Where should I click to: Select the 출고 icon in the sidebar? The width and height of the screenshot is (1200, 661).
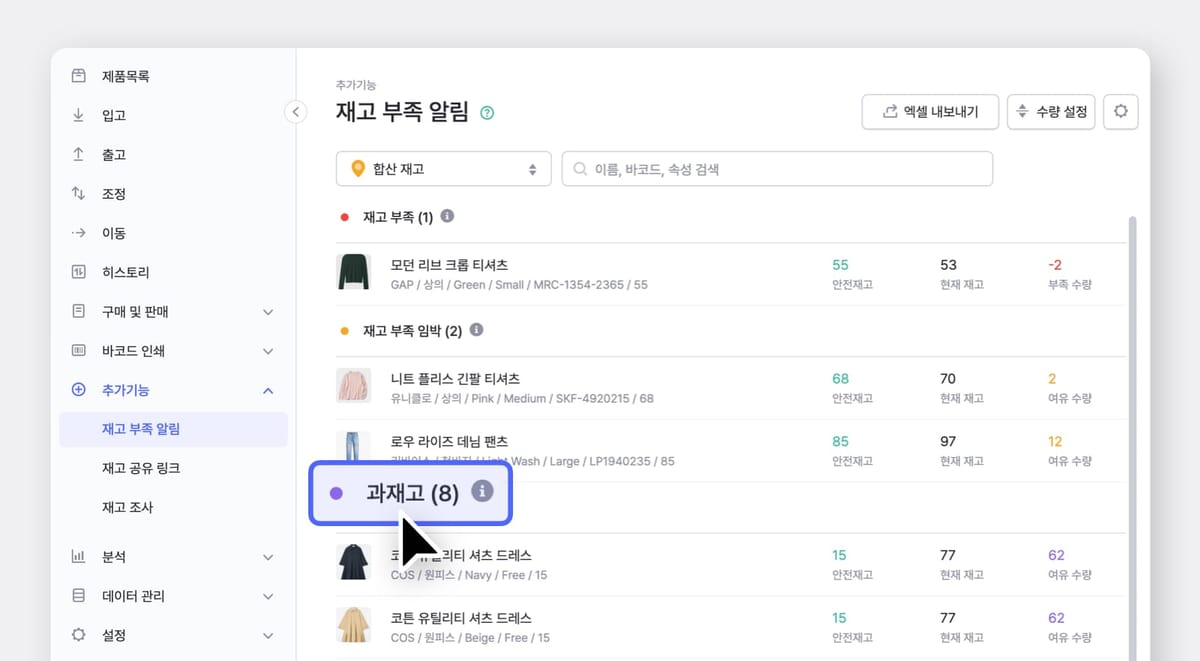[78, 154]
